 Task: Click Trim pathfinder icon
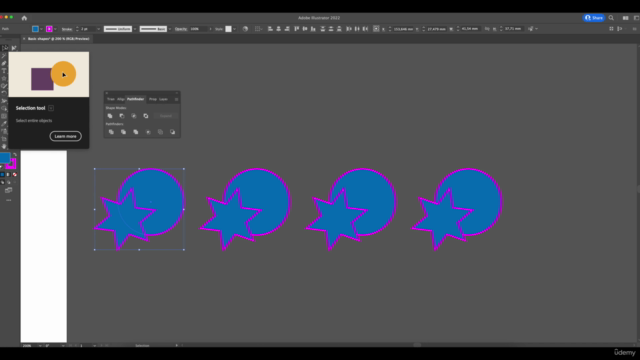(x=123, y=132)
